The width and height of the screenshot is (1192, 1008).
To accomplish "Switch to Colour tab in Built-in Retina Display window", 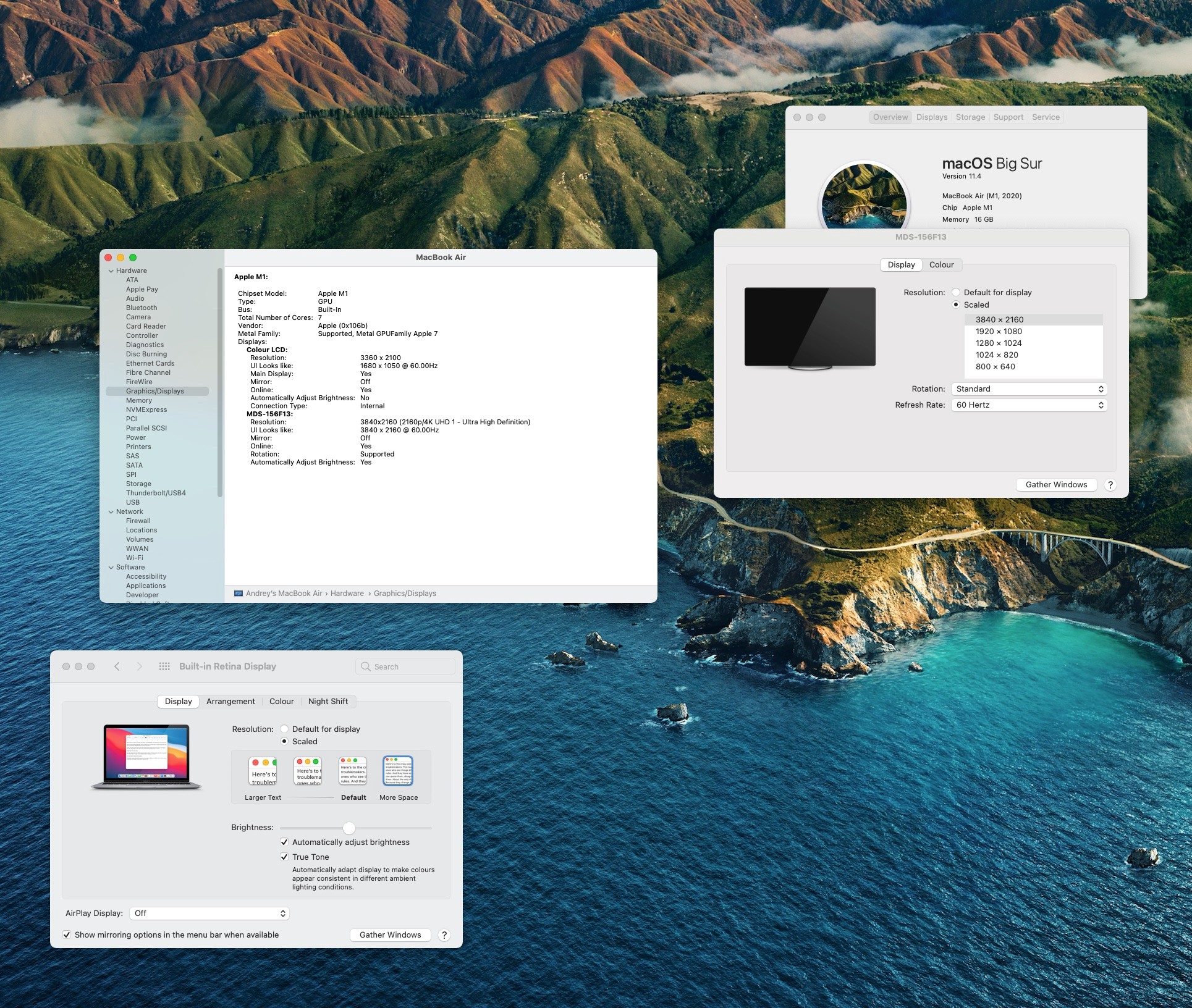I will coord(282,701).
